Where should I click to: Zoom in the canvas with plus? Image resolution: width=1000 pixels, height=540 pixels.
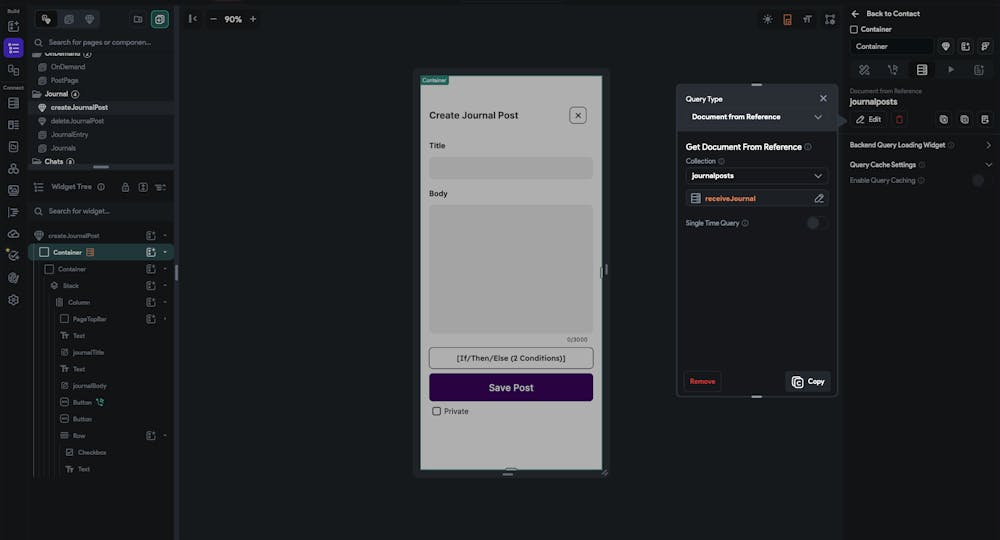click(253, 19)
